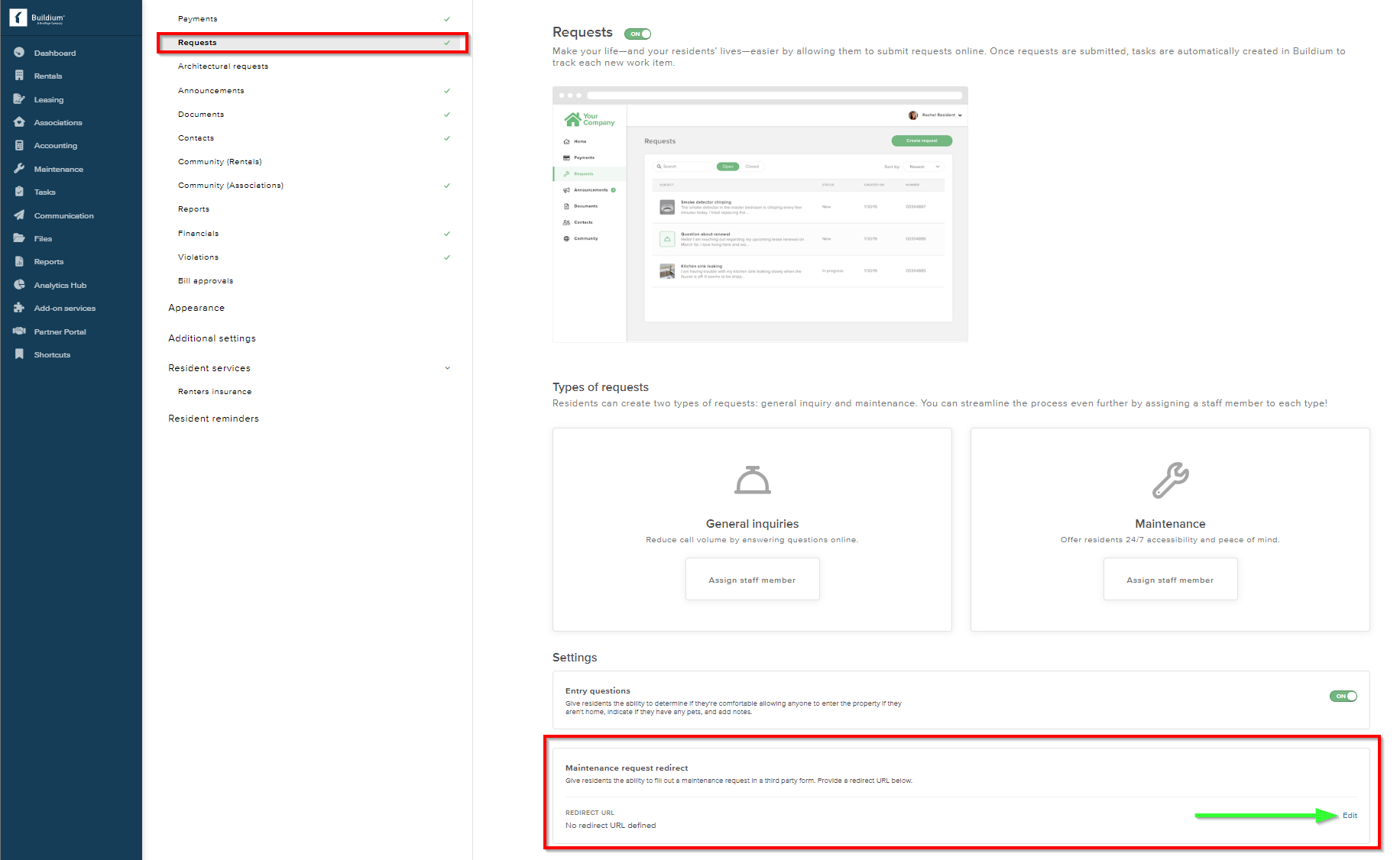Navigate to Associations via sidebar icon

(x=58, y=122)
